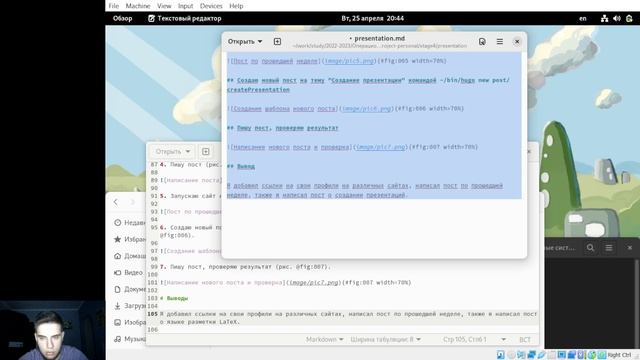The width and height of the screenshot is (640, 360).
Task: Toggle ВСТ insert mode in status bar
Action: click(x=525, y=339)
